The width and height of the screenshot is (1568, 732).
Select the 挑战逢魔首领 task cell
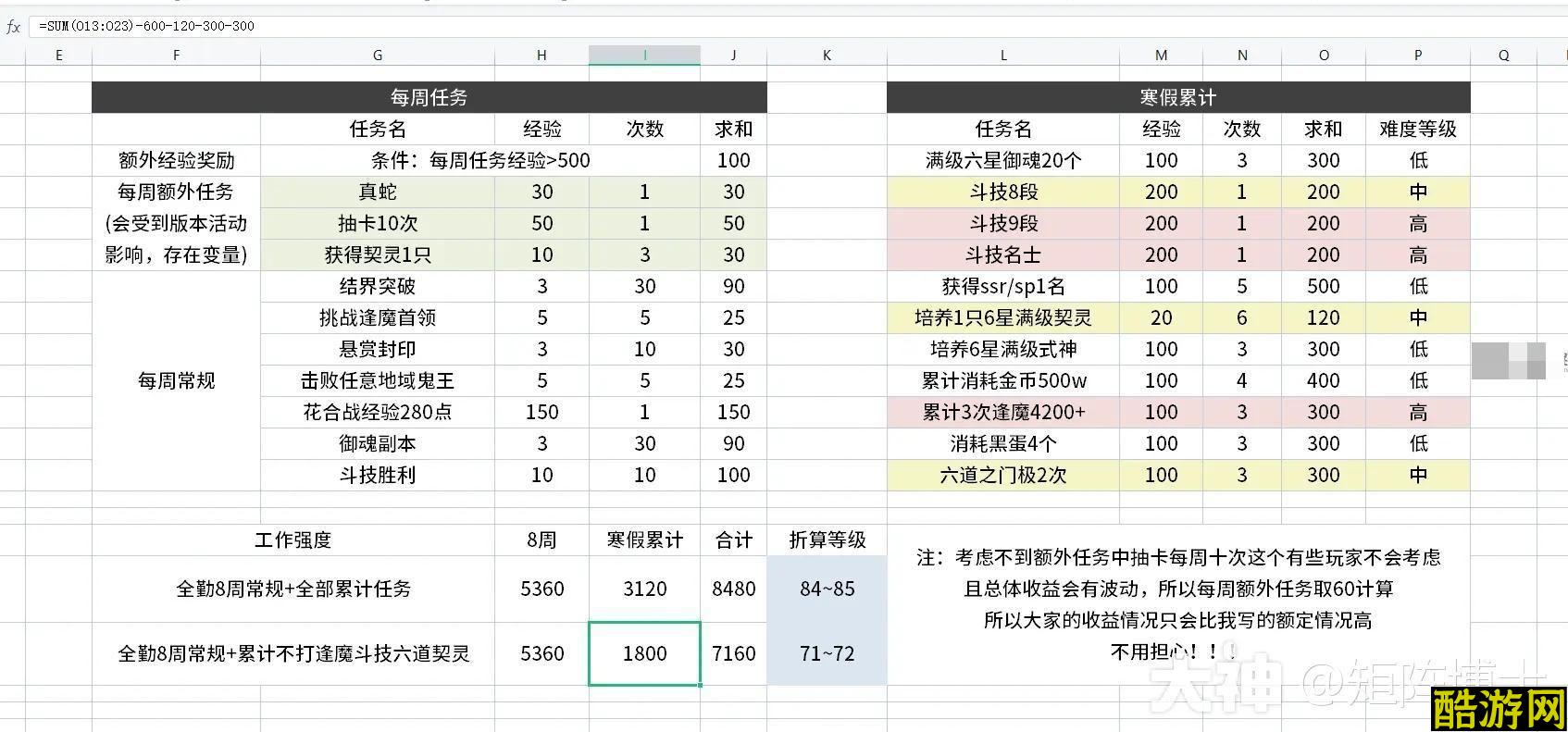378,317
